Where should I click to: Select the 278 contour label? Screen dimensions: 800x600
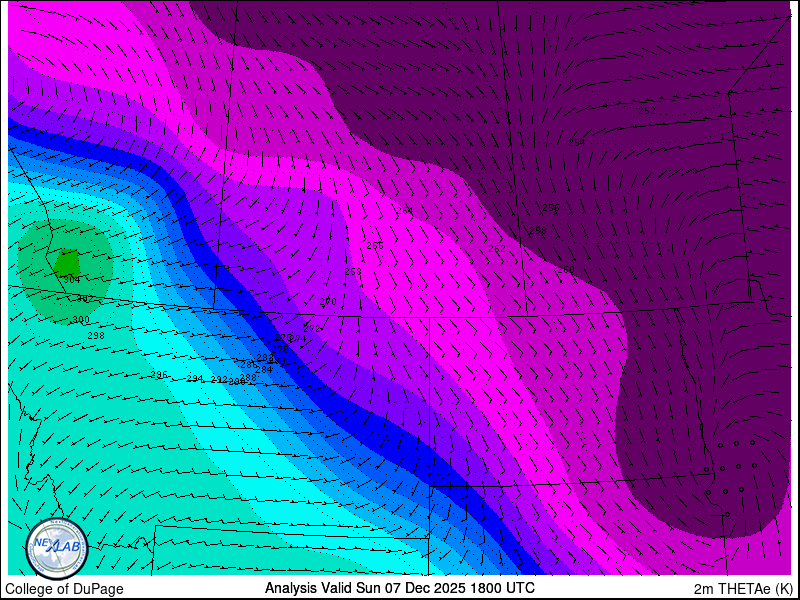tap(280, 349)
